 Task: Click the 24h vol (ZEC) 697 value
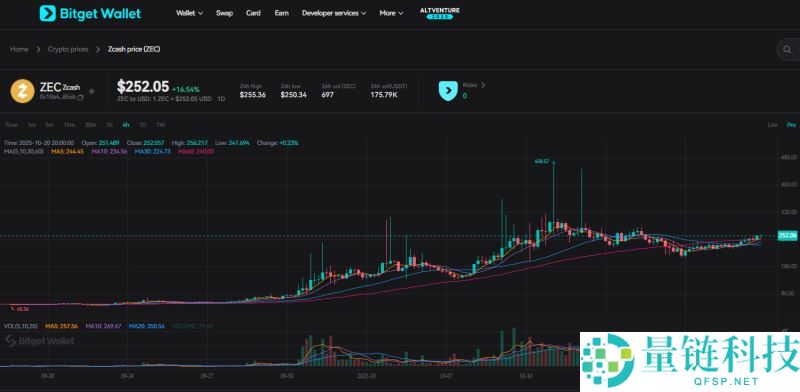coord(327,95)
